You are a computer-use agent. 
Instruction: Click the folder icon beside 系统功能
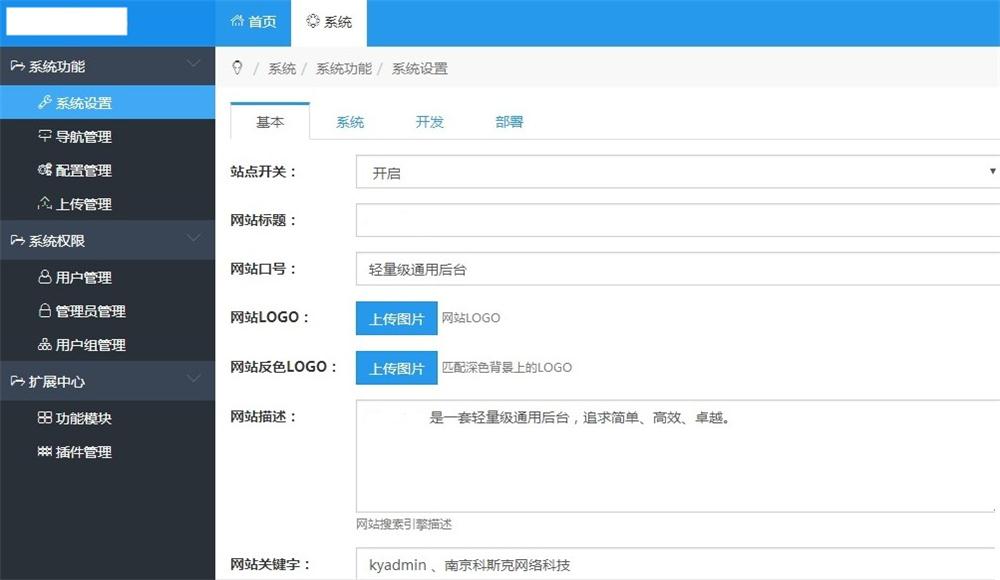17,66
